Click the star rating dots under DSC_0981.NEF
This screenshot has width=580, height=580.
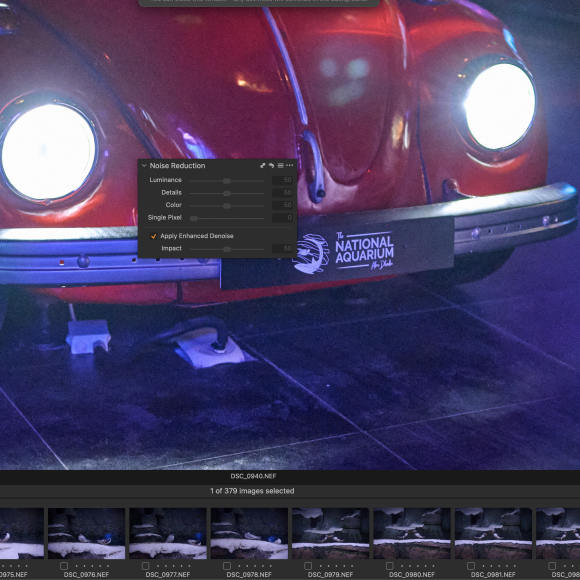[x=499, y=566]
